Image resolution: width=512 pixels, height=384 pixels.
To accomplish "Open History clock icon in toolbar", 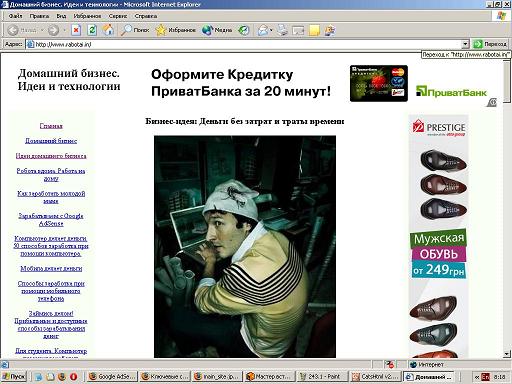I will tap(244, 30).
